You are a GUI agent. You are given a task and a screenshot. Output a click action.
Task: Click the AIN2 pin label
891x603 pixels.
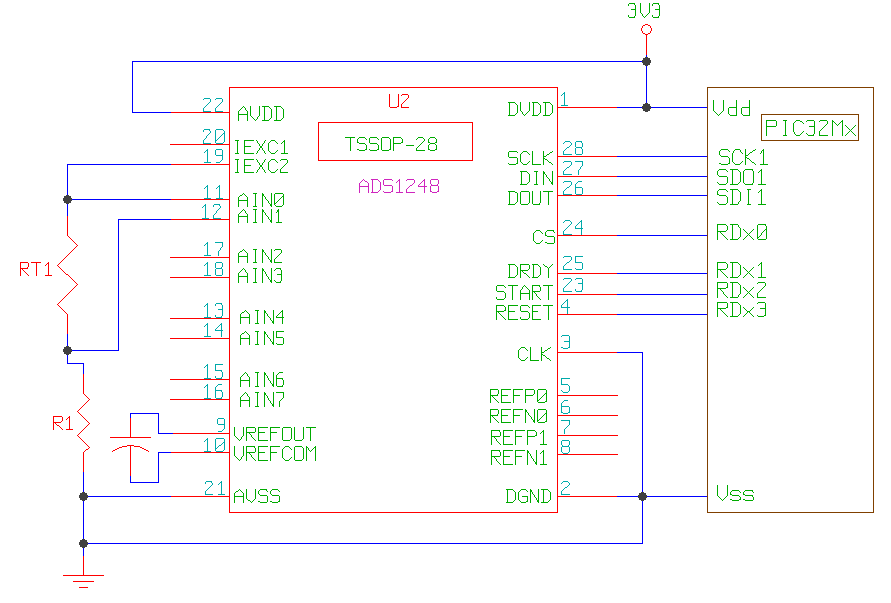[260, 256]
